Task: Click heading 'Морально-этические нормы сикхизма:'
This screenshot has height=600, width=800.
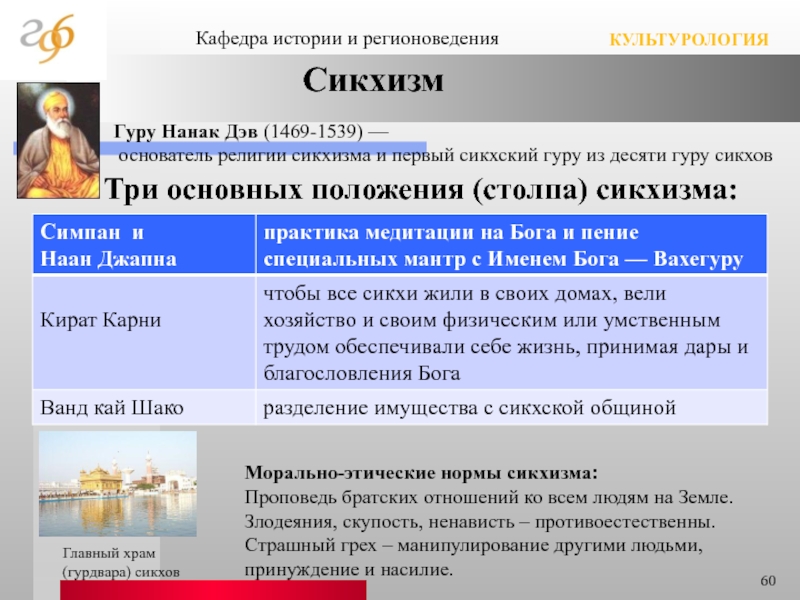Action: pos(421,472)
